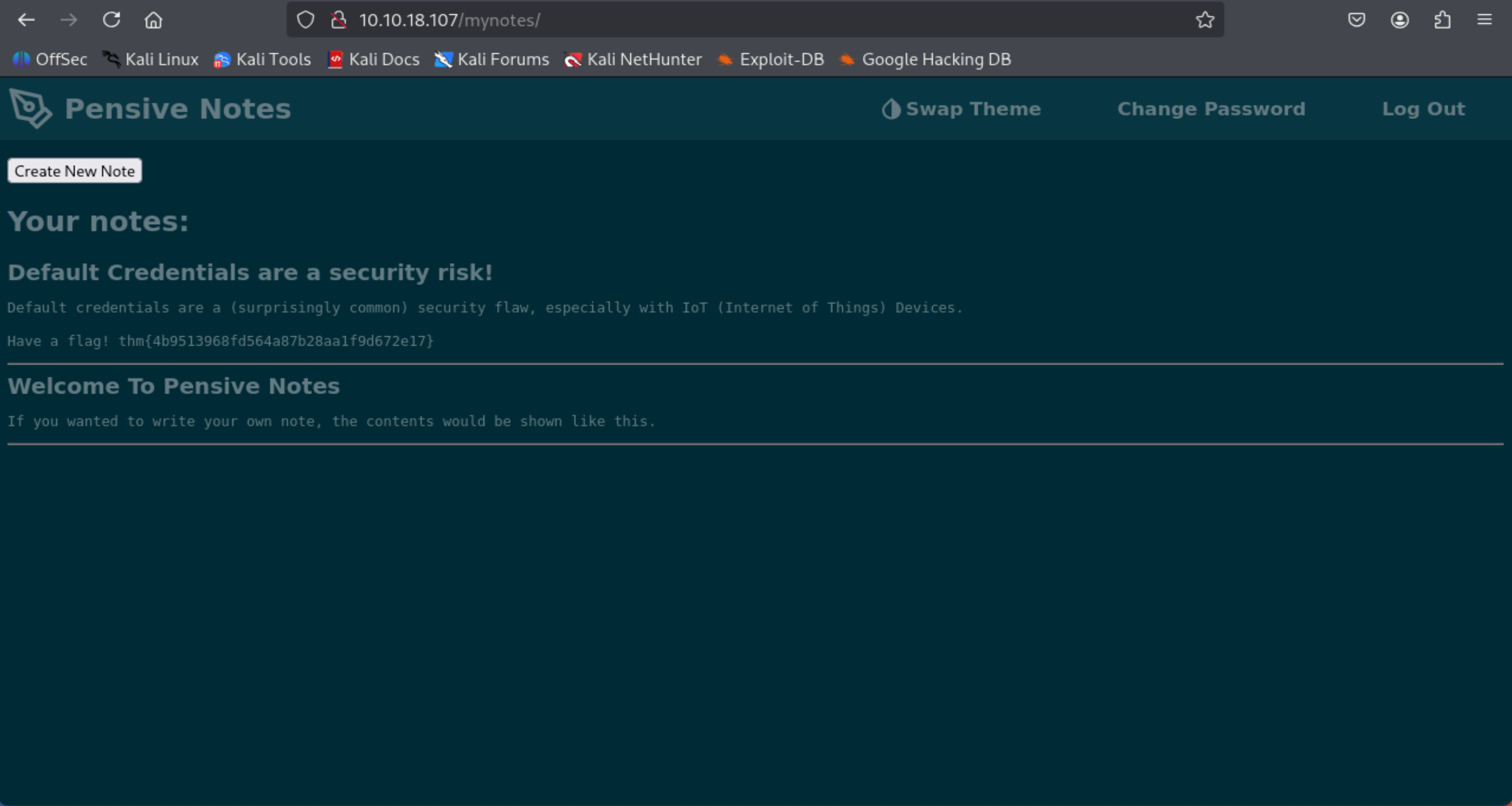Open the Save to Pocket icon
Screen dimensions: 1512x806
(x=1356, y=20)
